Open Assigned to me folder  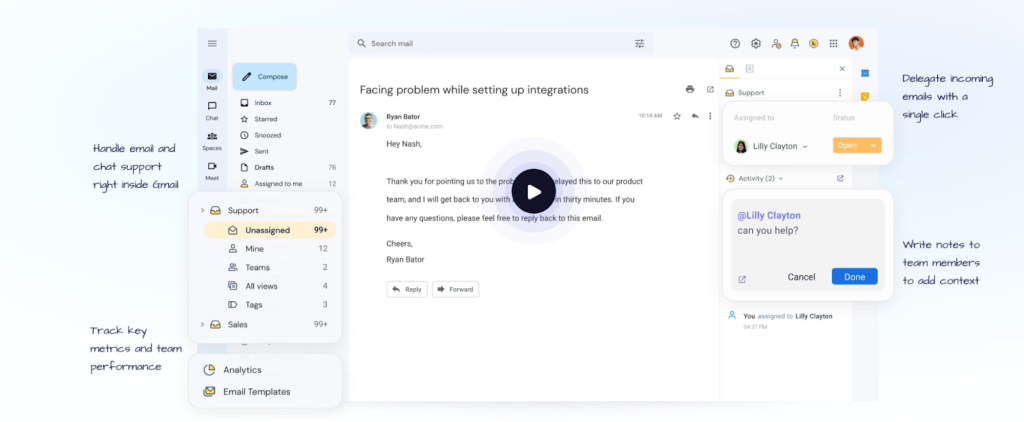(287, 184)
